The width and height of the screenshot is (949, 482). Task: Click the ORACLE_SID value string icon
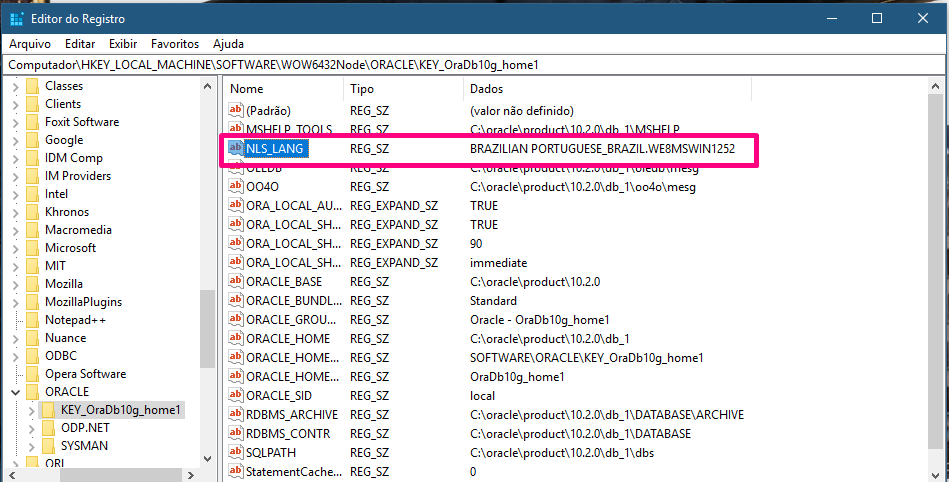click(x=235, y=395)
